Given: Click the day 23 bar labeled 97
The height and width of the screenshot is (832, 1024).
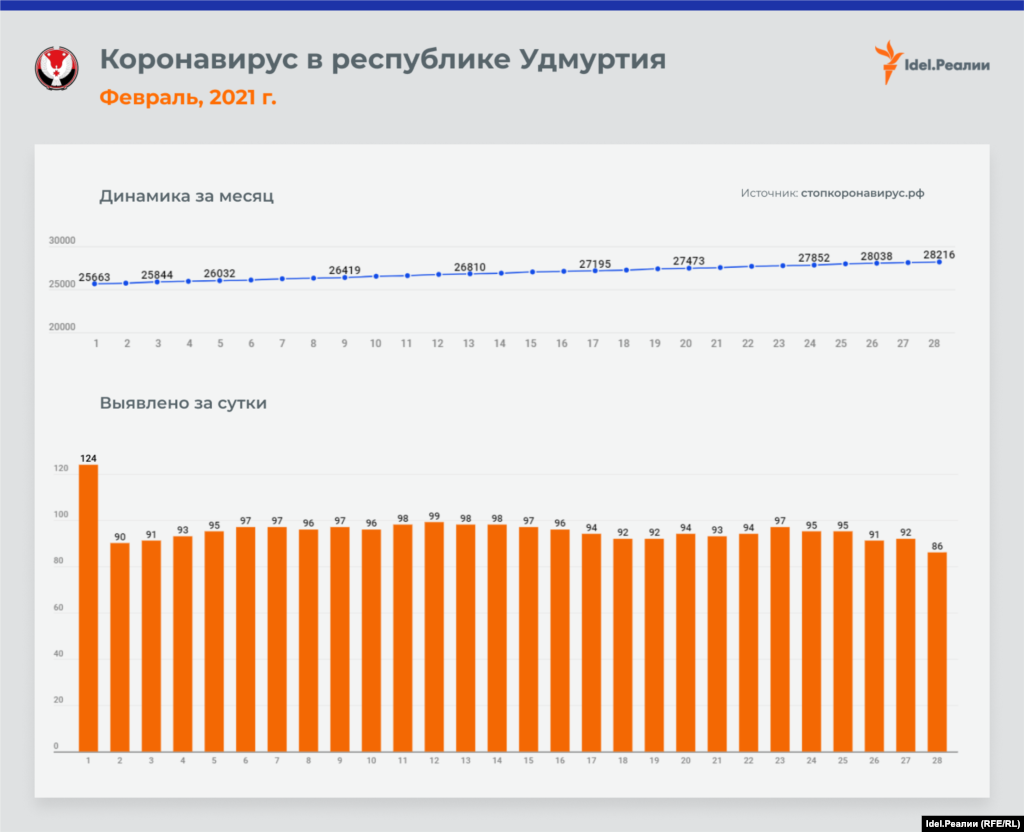Looking at the screenshot, I should click(780, 639).
